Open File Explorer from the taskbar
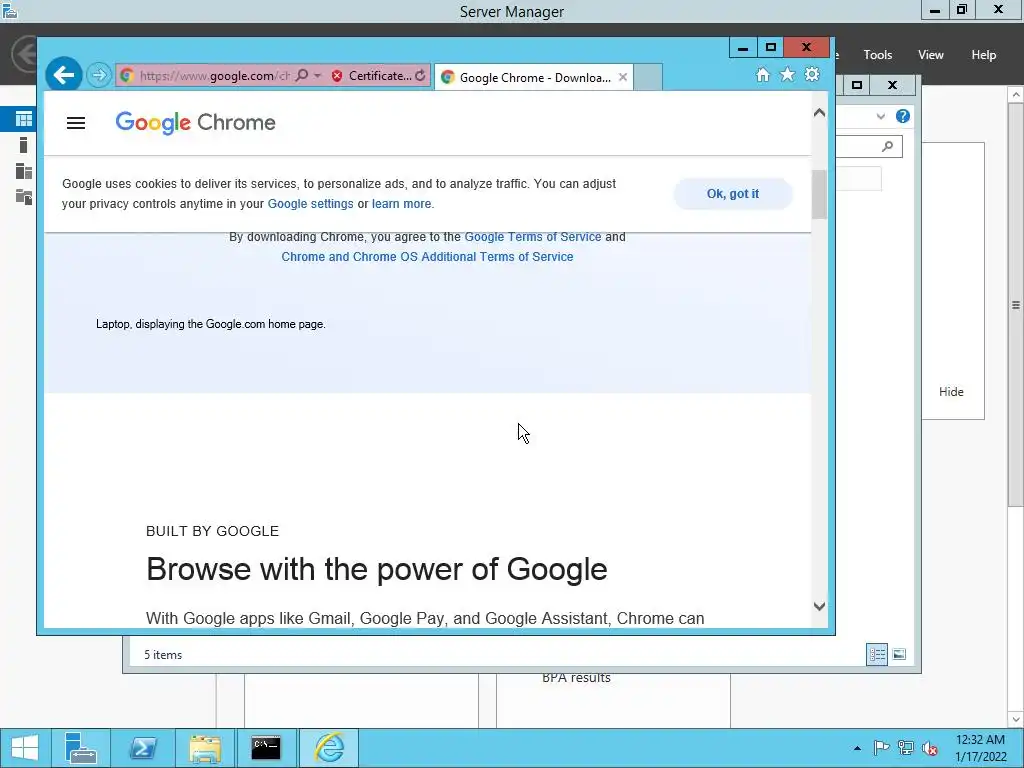 coord(205,748)
